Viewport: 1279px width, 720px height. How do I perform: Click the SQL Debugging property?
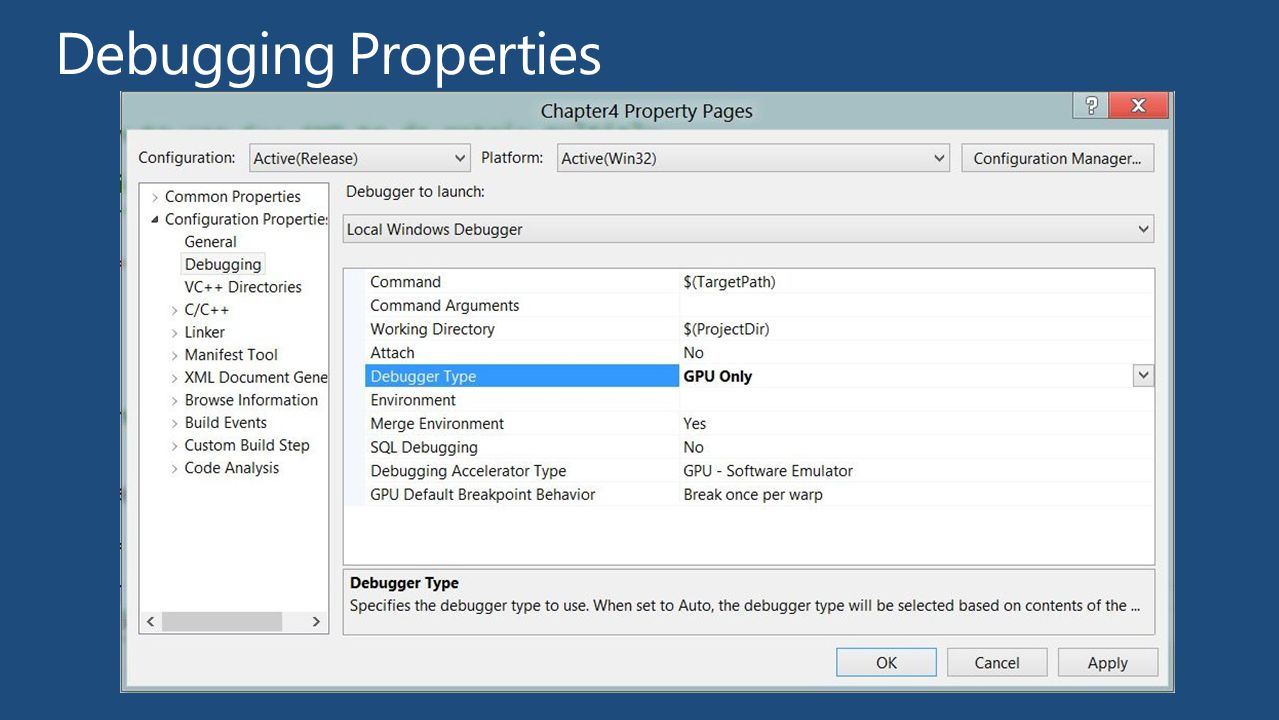tap(424, 447)
